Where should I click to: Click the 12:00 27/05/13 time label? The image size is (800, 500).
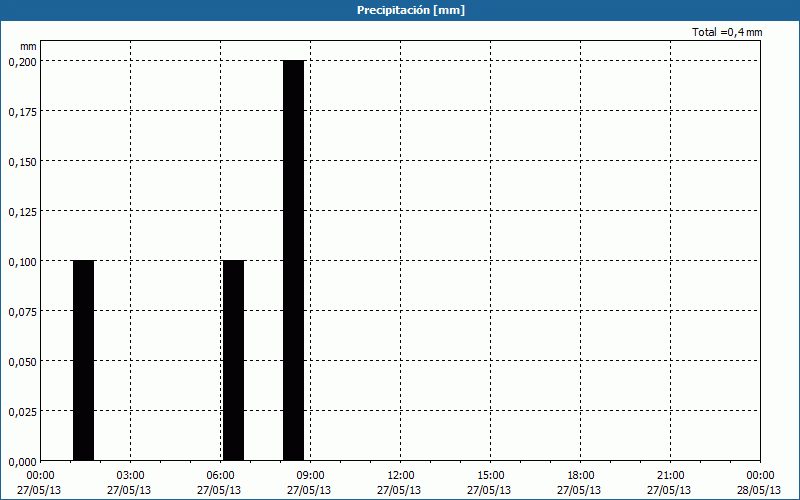tap(399, 483)
